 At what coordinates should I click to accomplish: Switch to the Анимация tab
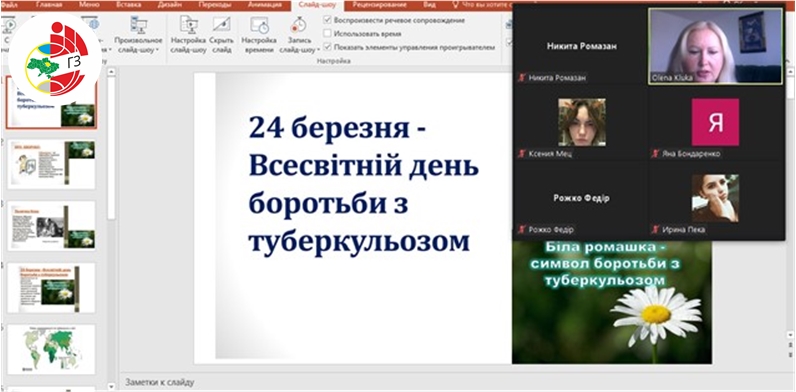coord(264,5)
